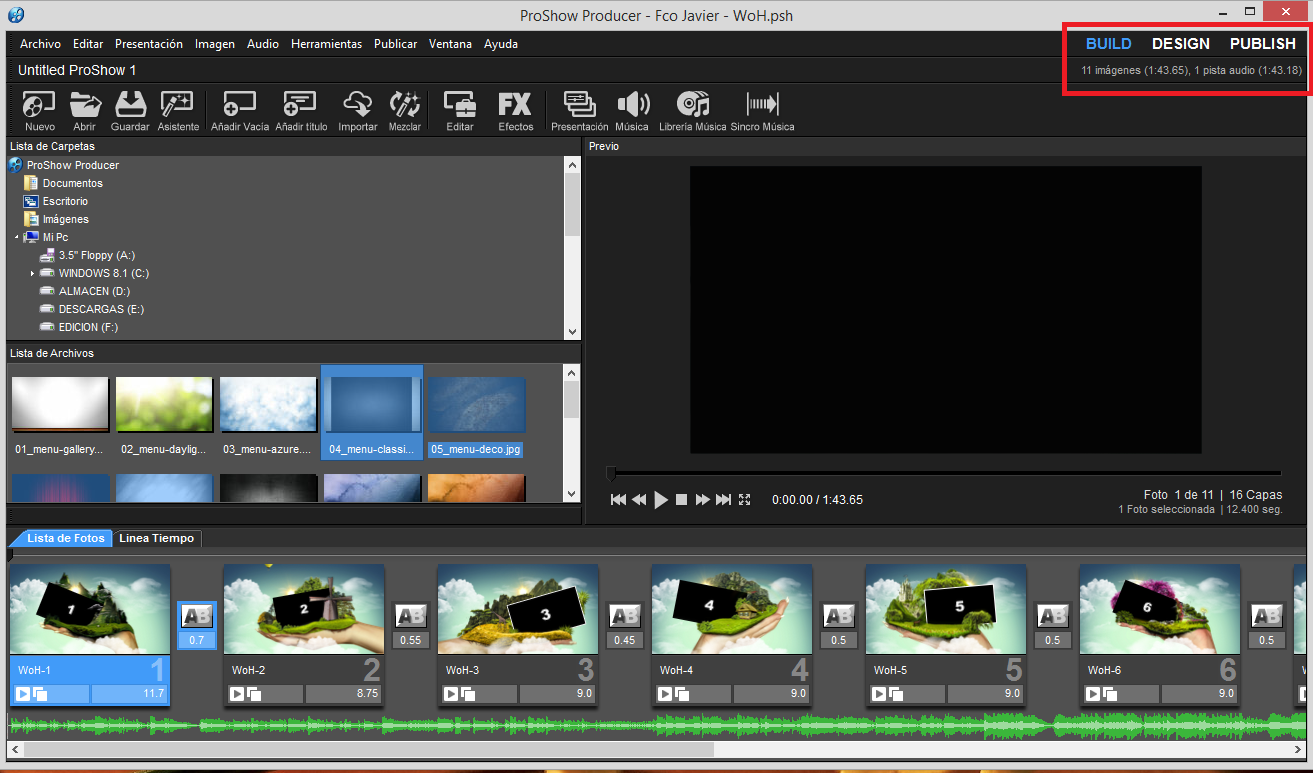The image size is (1313, 773).
Task: Open the Archivo menu
Action: pyautogui.click(x=40, y=44)
